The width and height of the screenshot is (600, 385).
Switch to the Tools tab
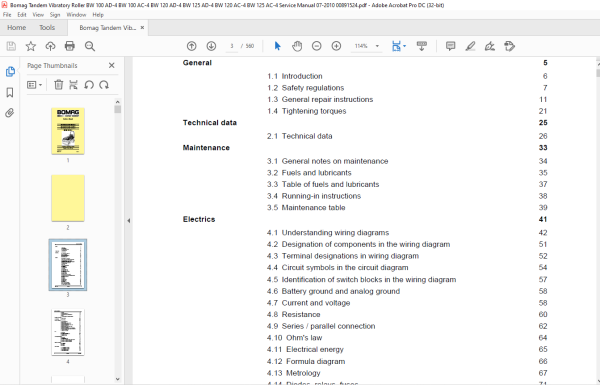coord(47,28)
